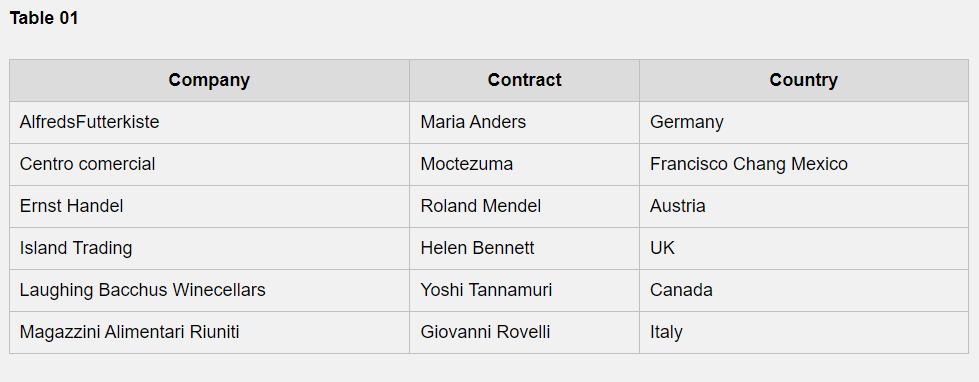This screenshot has height=382, width=979.
Task: Select the AlfredsFutterkiste cell
Action: [x=209, y=122]
